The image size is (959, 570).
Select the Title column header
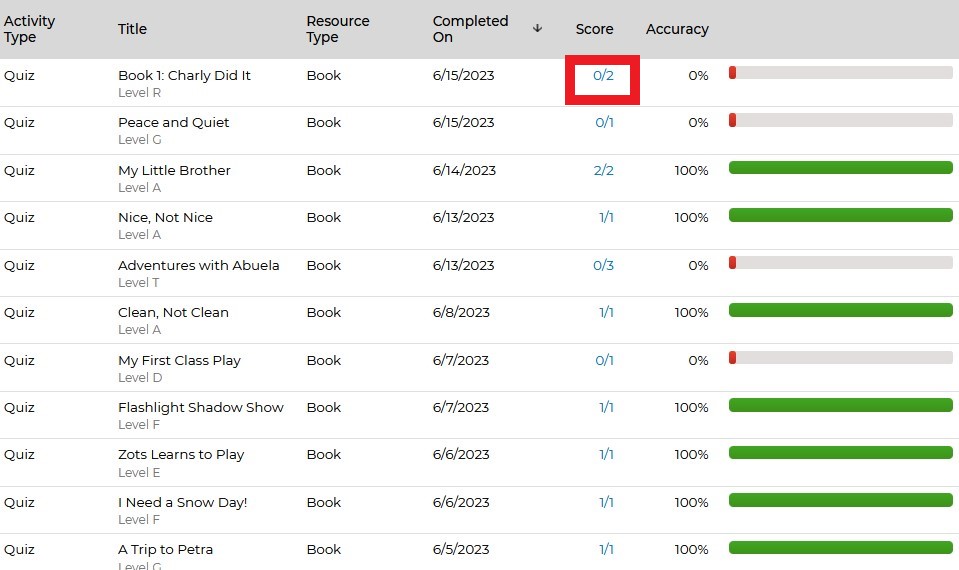132,29
